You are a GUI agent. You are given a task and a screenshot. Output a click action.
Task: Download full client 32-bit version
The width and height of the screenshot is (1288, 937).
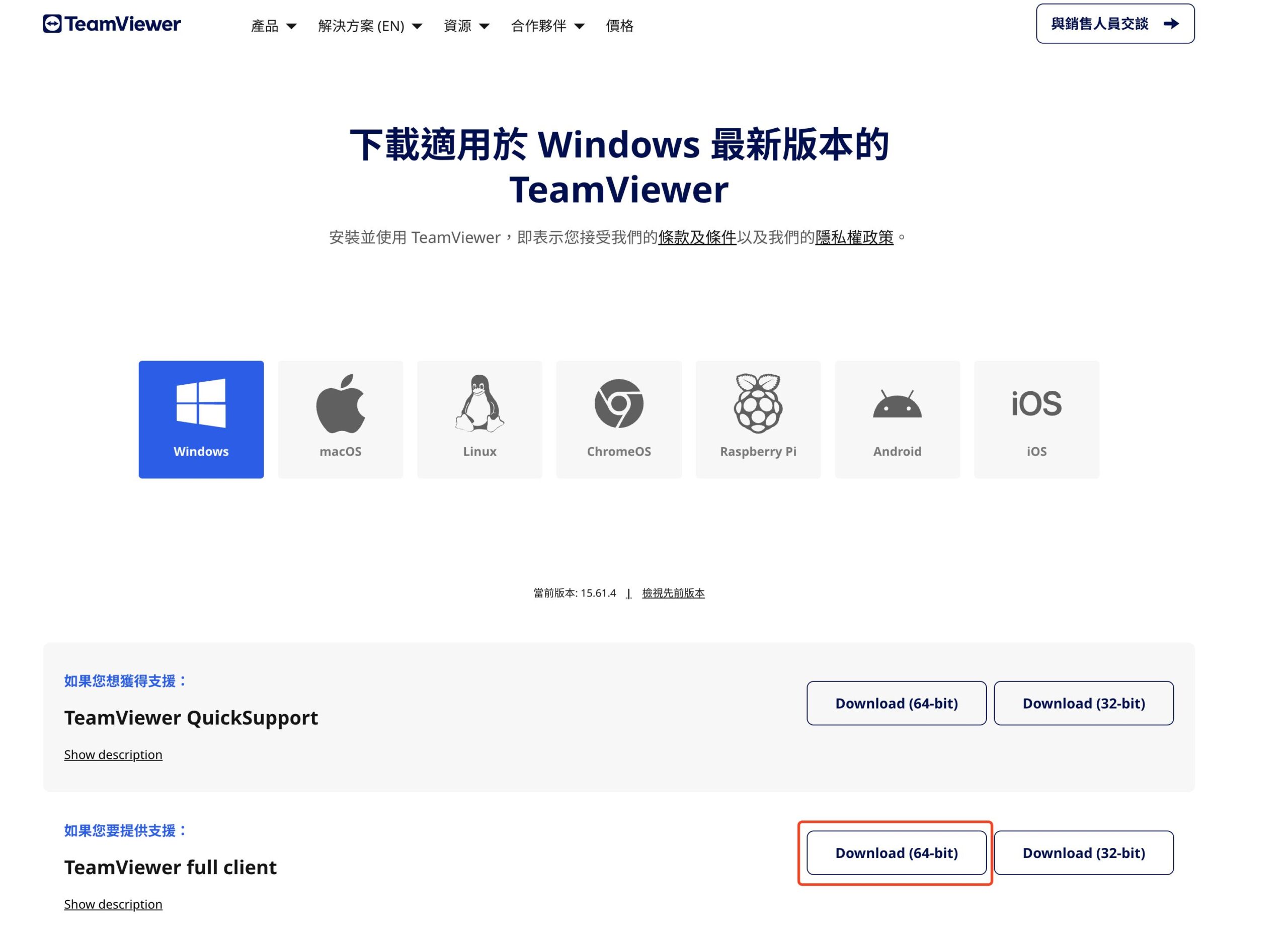coord(1084,853)
